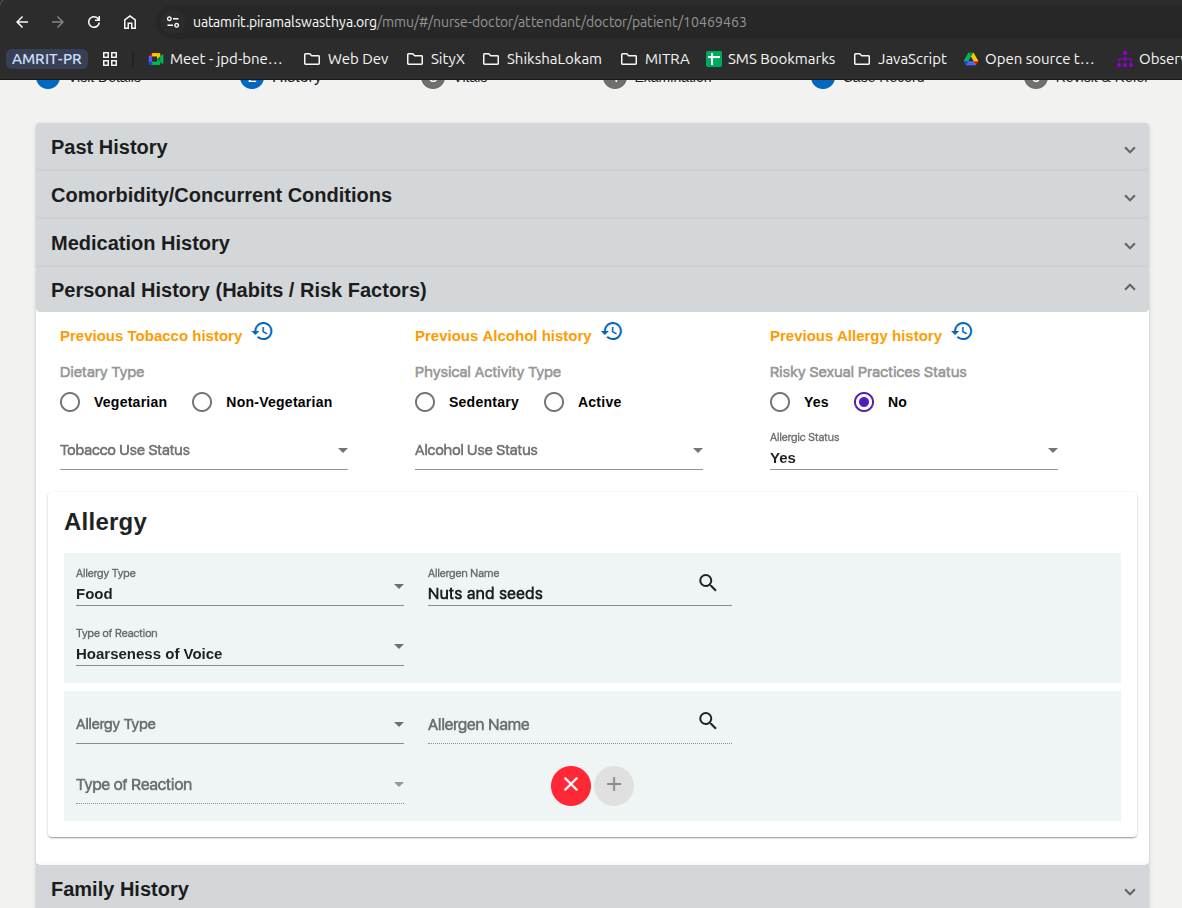Open SMS Bookmarks link in bookmarks bar
This screenshot has height=908, width=1182.
click(770, 59)
